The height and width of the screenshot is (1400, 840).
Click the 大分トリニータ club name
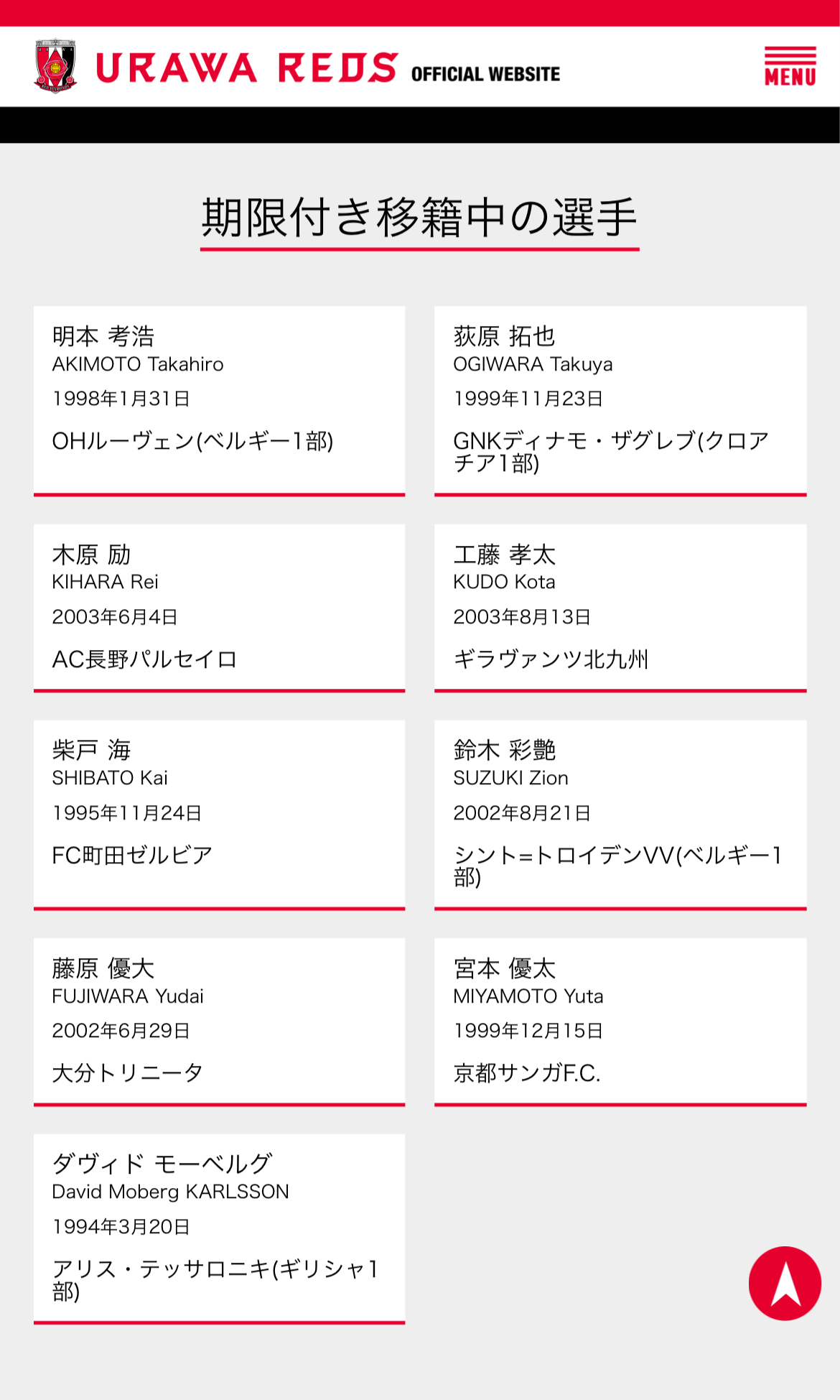tap(128, 1072)
